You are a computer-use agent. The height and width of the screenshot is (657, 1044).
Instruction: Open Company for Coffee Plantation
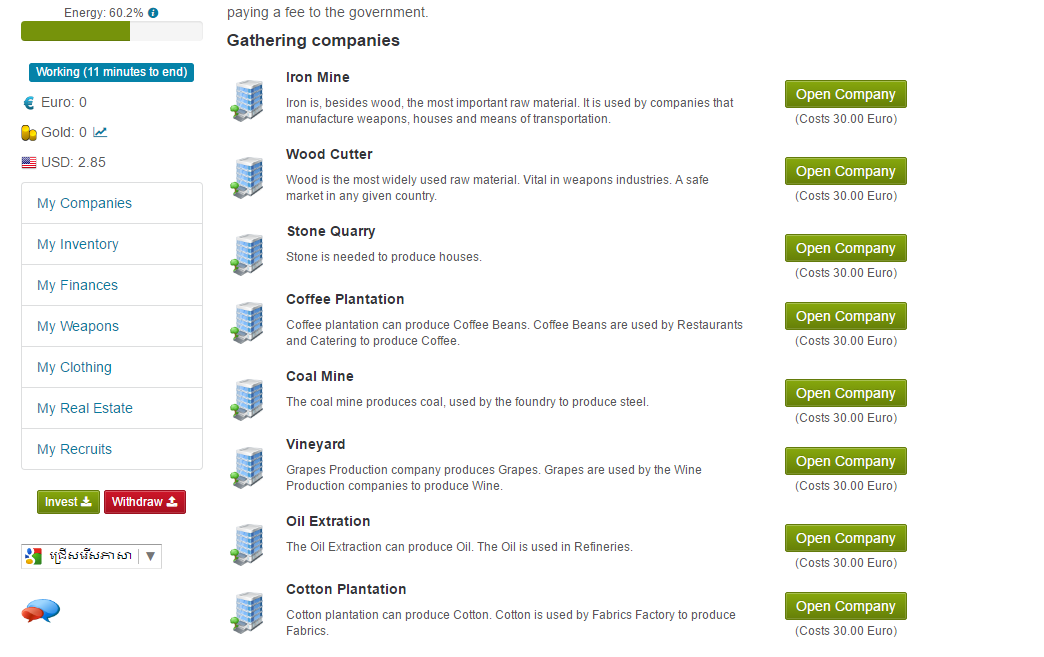coord(845,316)
